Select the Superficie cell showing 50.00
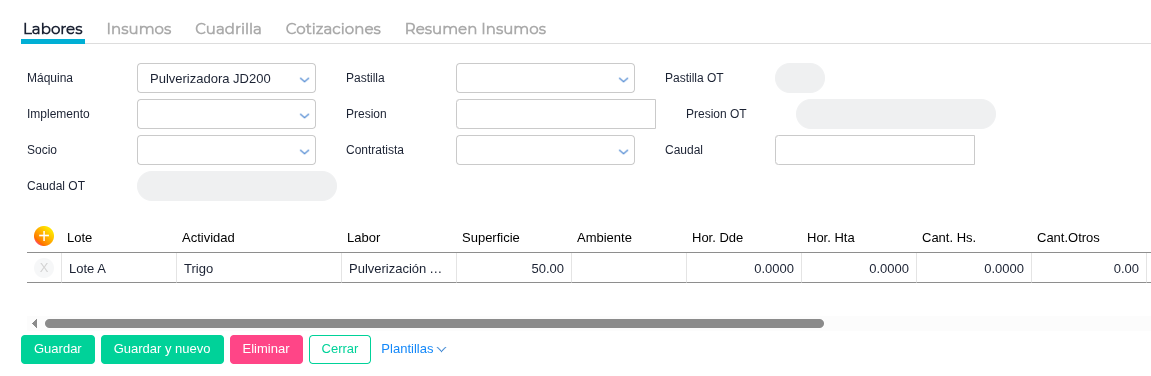 click(514, 268)
